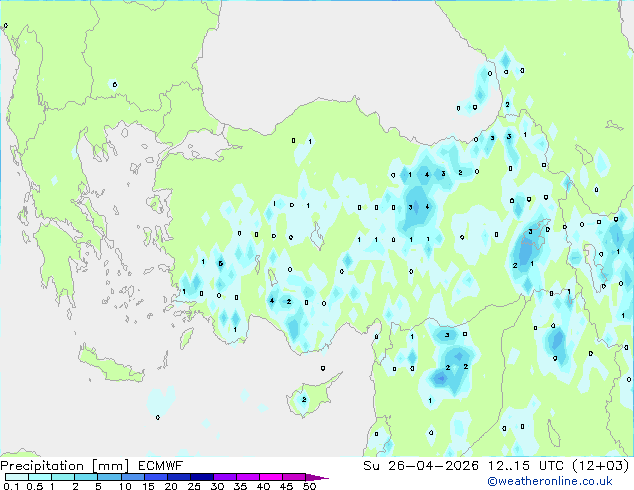Click the legend label '30'
Image resolution: width=634 pixels, height=490 pixels.
(x=217, y=486)
